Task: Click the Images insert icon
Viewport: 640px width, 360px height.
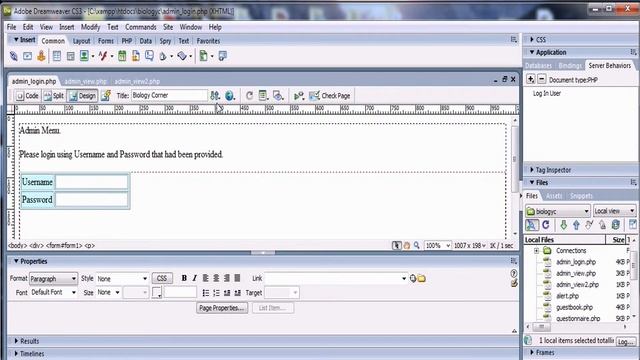Action: tap(84, 56)
